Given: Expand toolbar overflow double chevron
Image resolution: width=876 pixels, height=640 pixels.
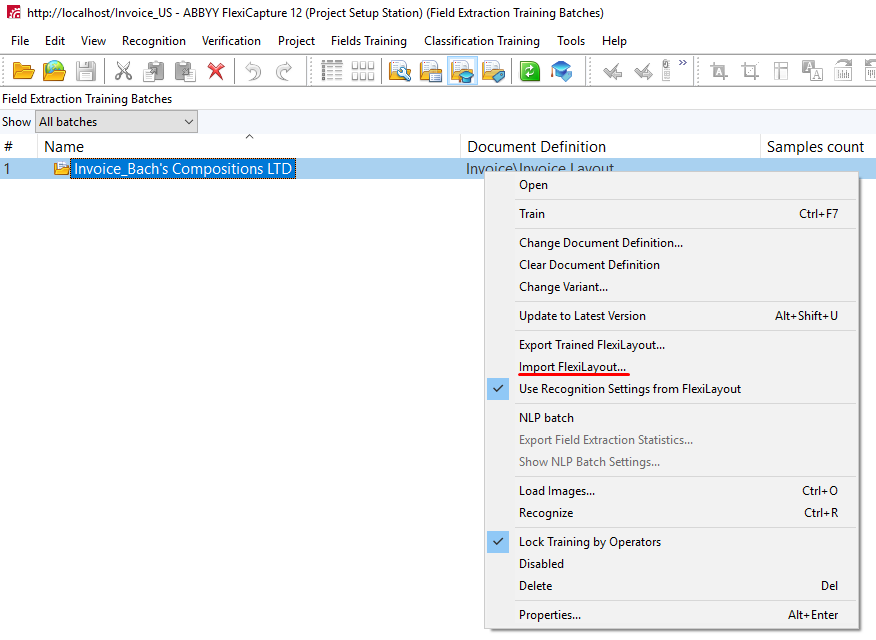Looking at the screenshot, I should [x=683, y=63].
